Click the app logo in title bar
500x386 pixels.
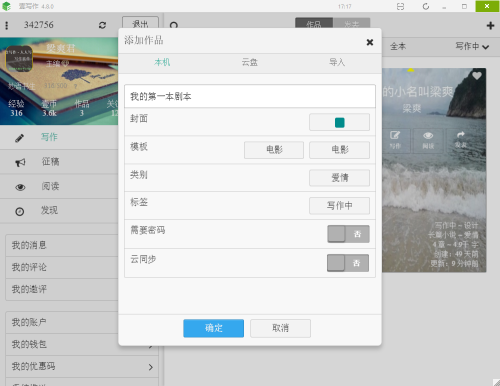click(6, 6)
